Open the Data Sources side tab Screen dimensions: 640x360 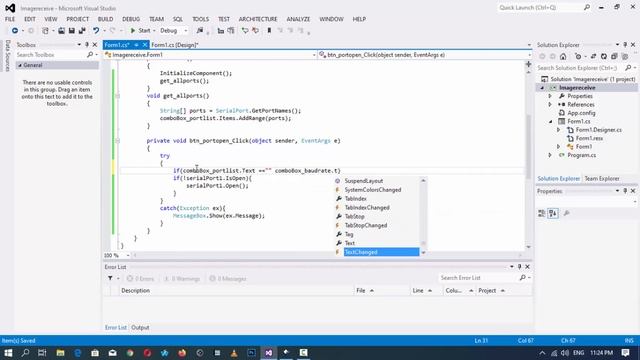coord(7,56)
